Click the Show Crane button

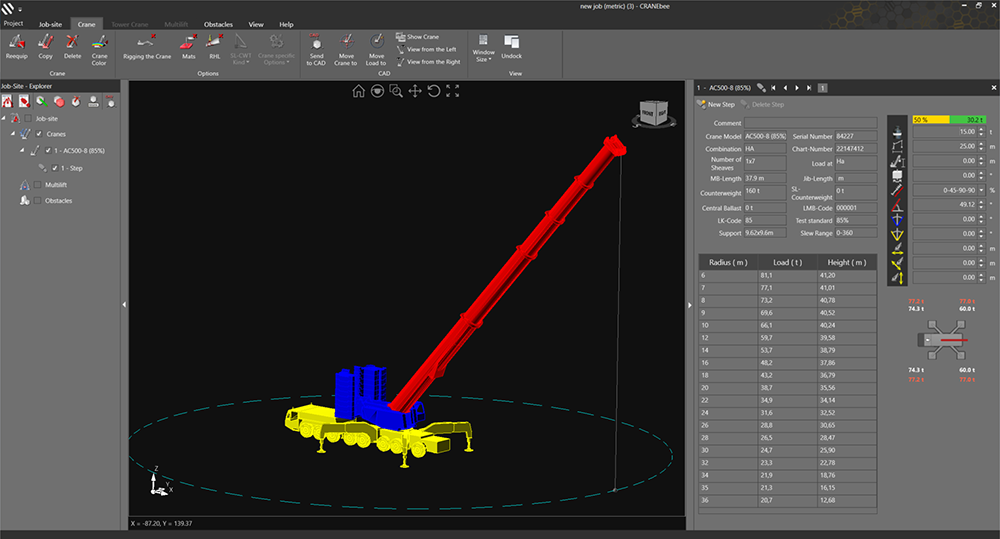click(x=418, y=37)
